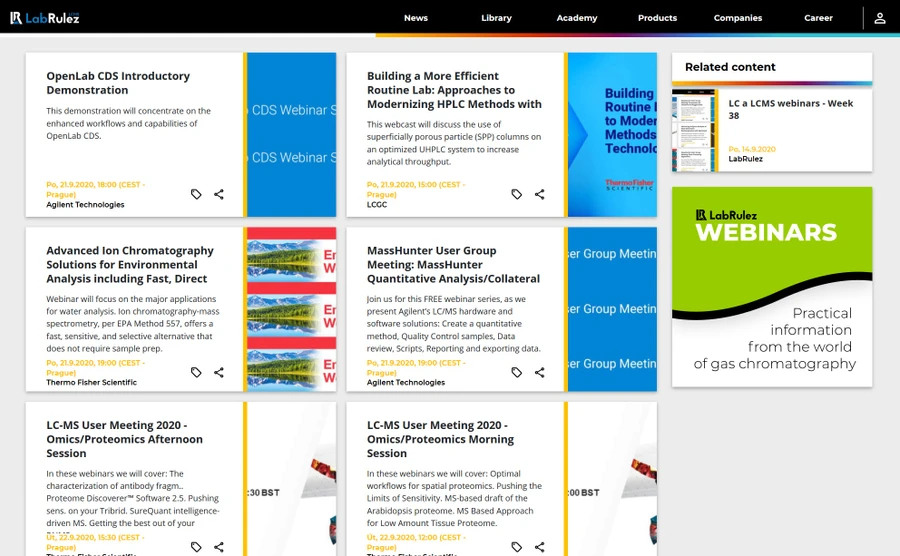Share the Omics/Proteomics Morning Session webinar
The width and height of the screenshot is (900, 556).
tap(540, 547)
